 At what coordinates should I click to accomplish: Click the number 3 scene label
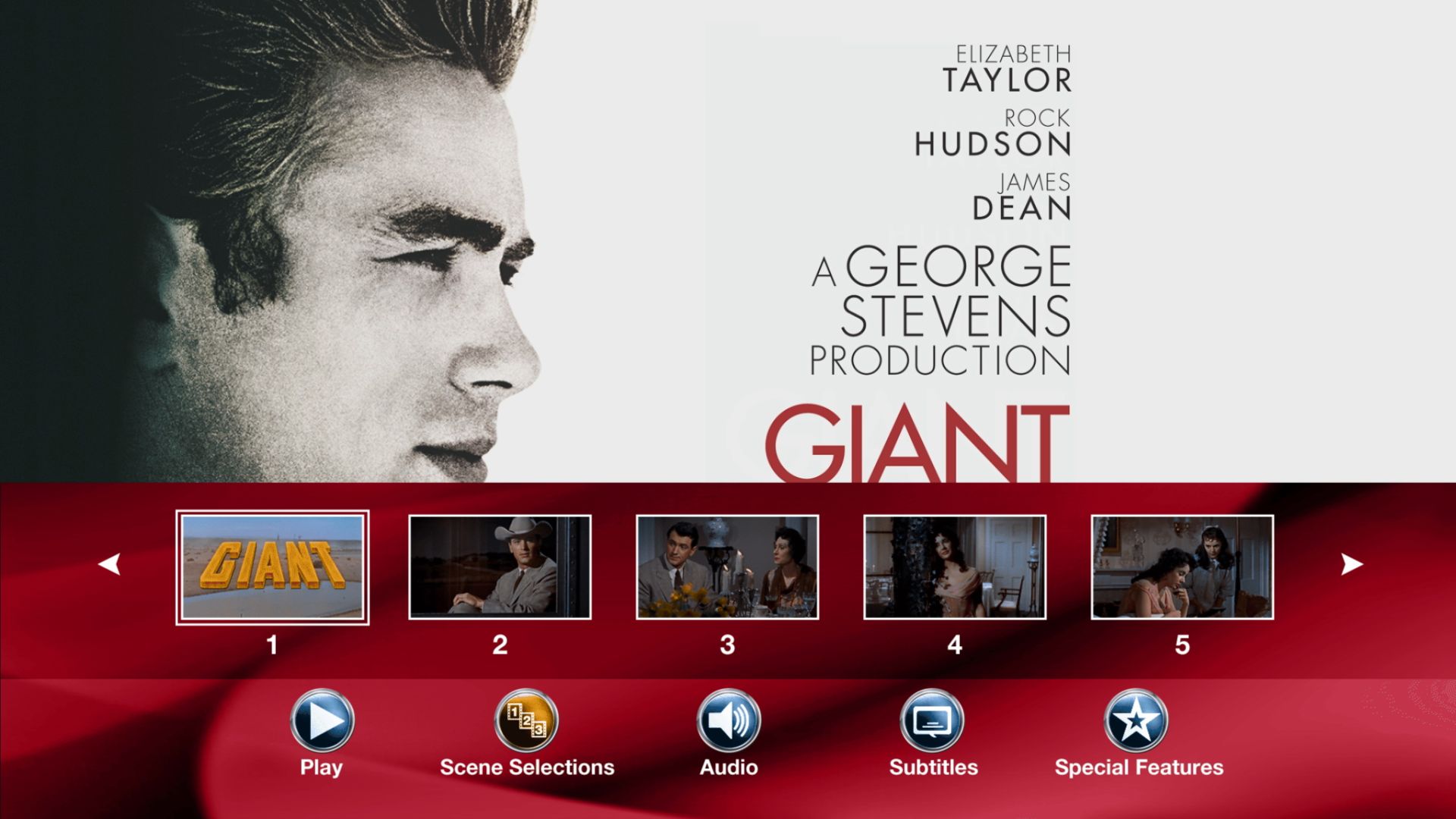pos(727,645)
